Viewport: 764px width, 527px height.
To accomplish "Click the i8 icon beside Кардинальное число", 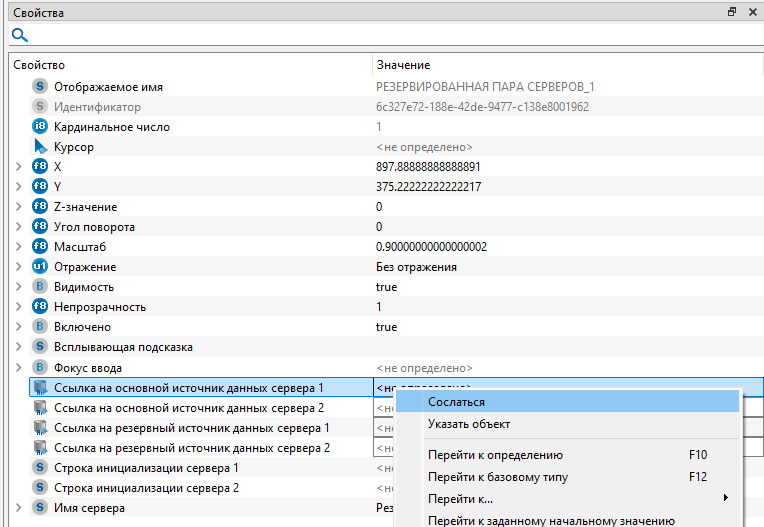I will pos(40,127).
